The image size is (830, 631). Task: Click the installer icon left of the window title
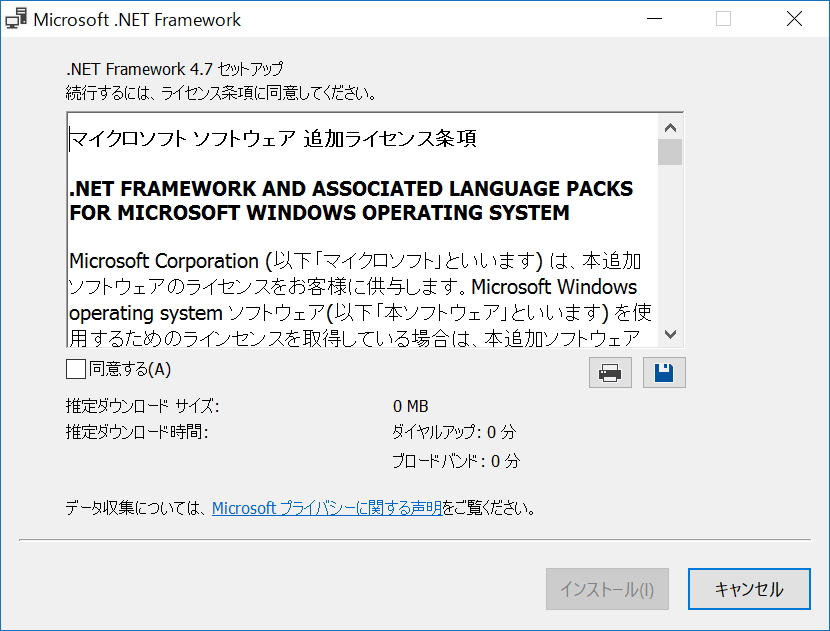pyautogui.click(x=15, y=18)
